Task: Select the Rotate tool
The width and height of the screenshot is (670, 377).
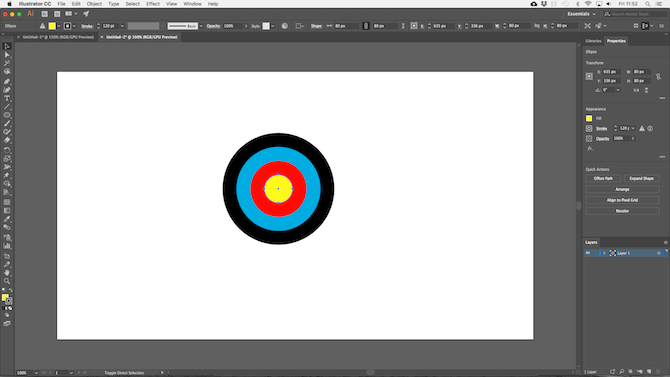Action: [x=7, y=150]
